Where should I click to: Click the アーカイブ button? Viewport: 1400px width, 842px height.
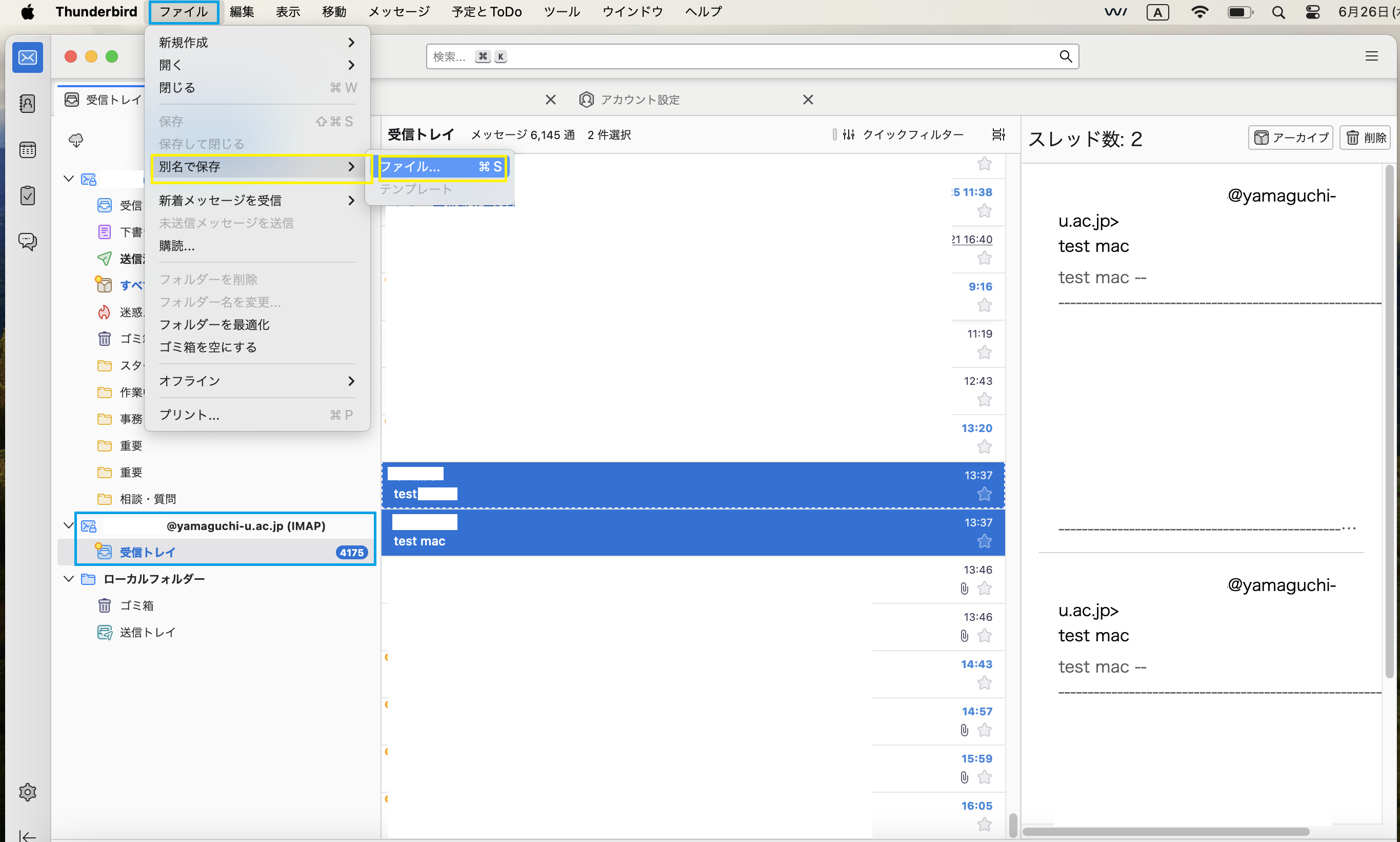pos(1290,138)
